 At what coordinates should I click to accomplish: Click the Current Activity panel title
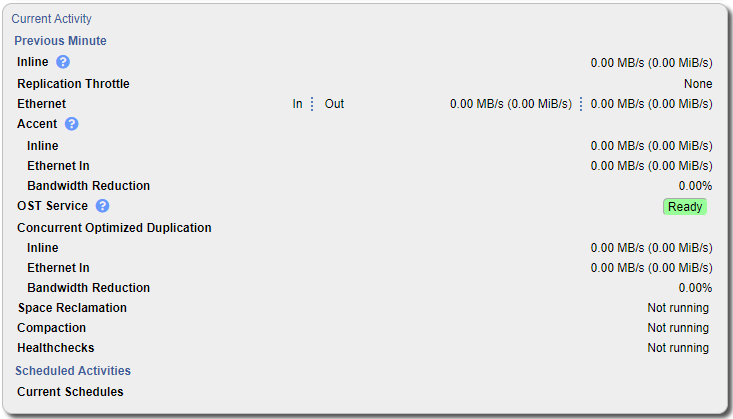(51, 19)
